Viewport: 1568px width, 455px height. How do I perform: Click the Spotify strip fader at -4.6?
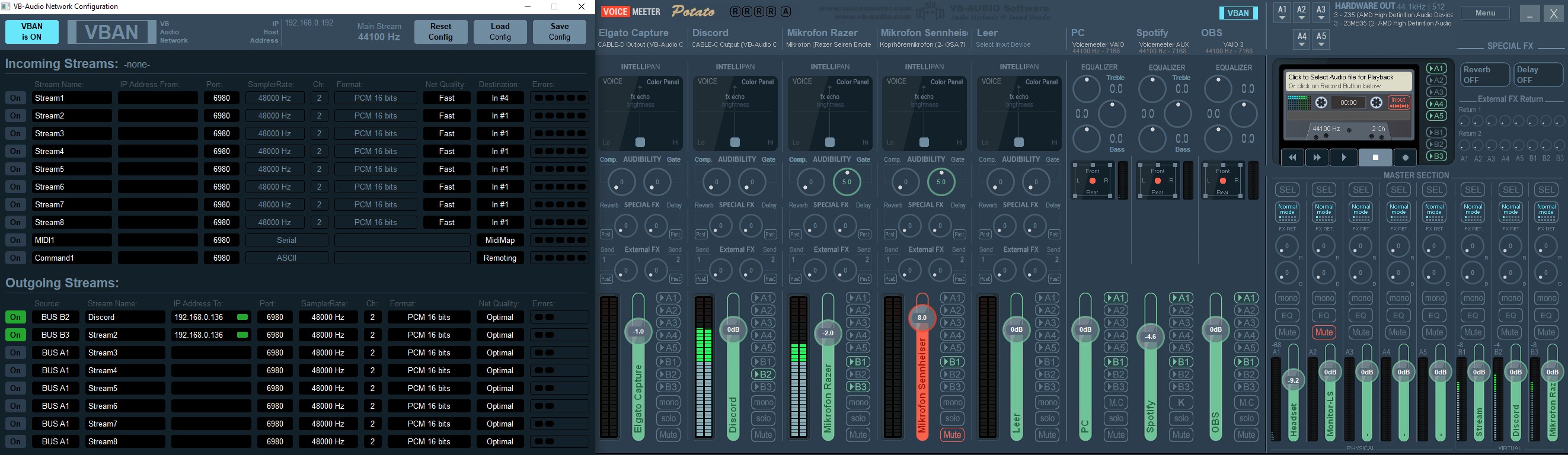coord(1150,337)
